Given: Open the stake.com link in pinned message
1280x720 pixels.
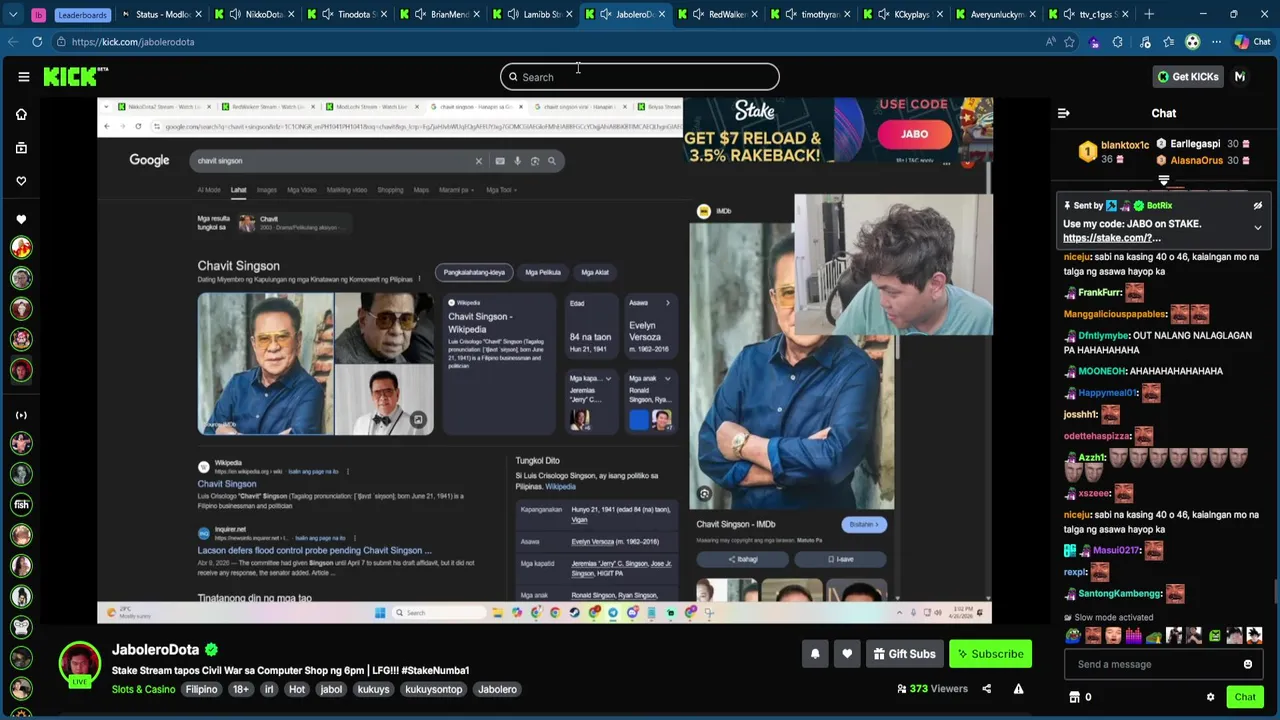Looking at the screenshot, I should 1112,238.
